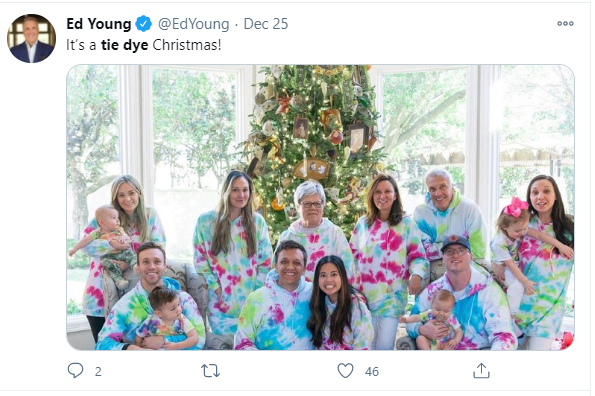
Task: Click the pink hair bow in photo
Action: [x=515, y=207]
